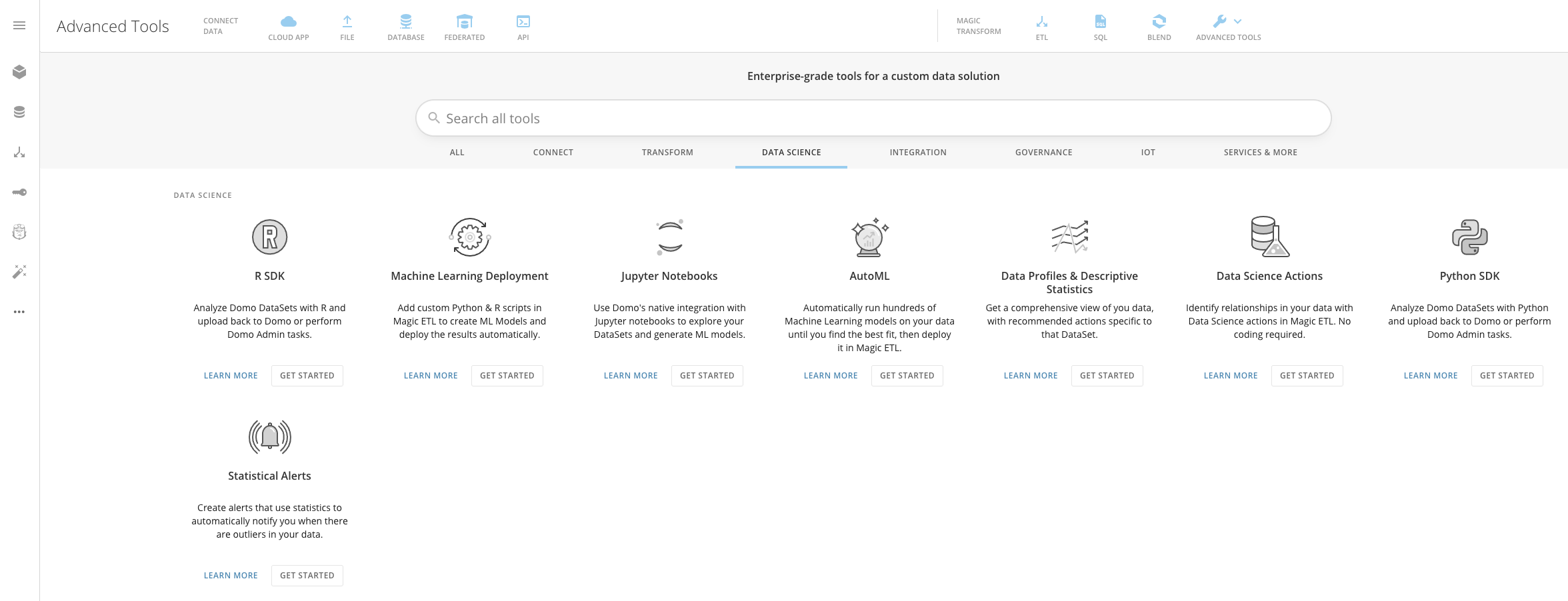
Task: Open the hamburger navigation menu
Action: tap(19, 25)
